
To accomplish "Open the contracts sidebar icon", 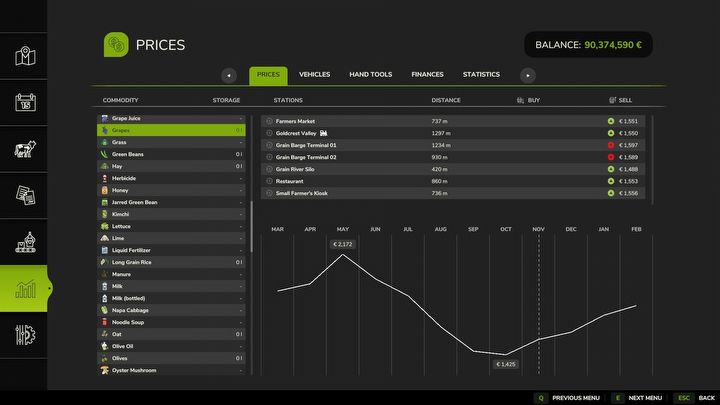I will 25,196.
